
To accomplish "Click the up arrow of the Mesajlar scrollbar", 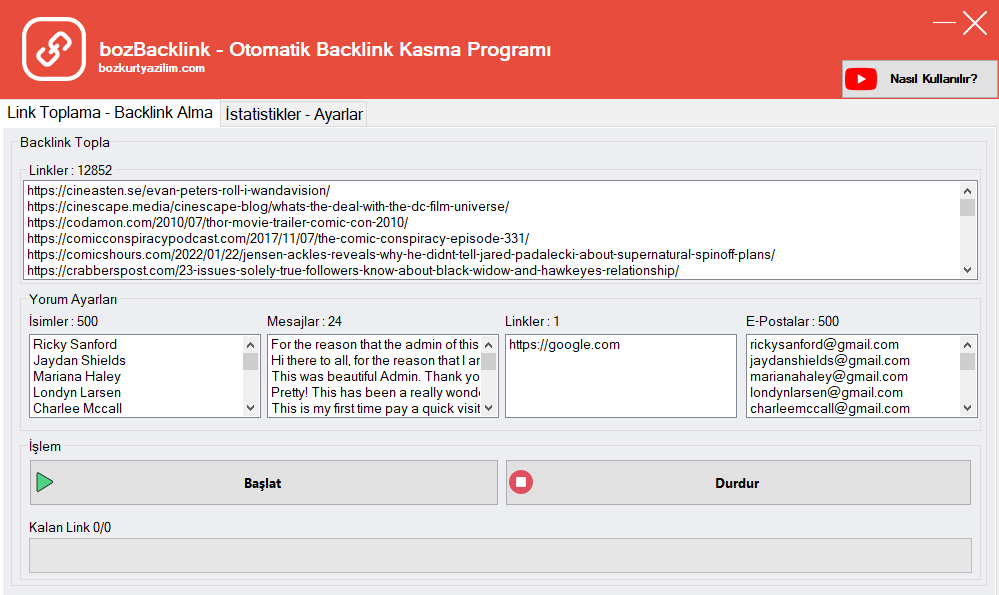I will (489, 345).
